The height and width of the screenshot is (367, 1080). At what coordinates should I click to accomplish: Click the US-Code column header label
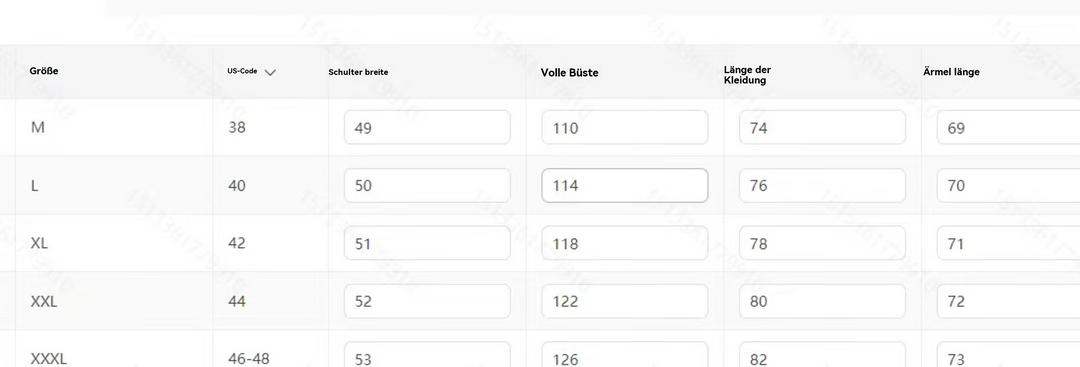pos(242,71)
